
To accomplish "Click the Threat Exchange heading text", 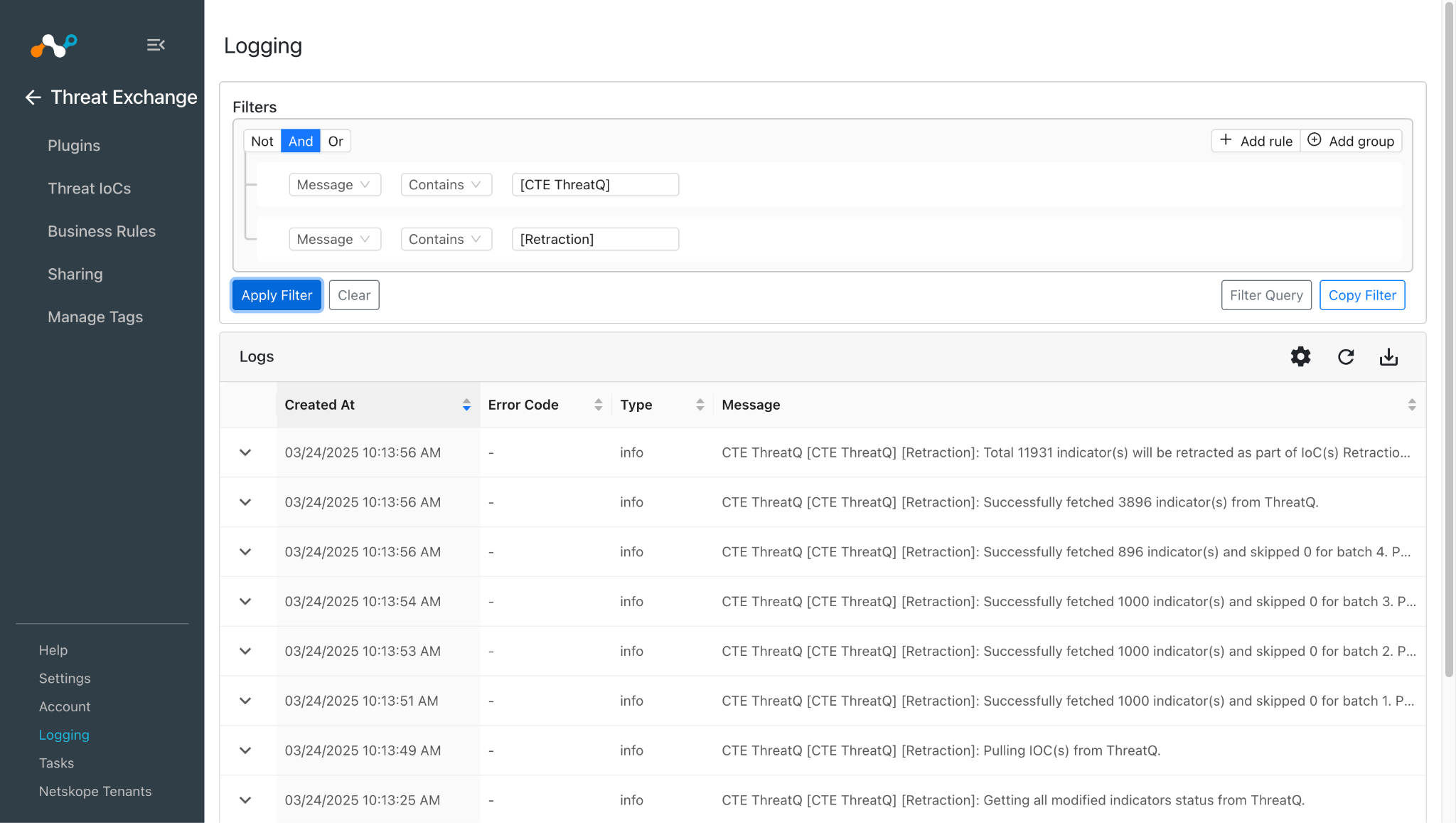I will [x=124, y=97].
